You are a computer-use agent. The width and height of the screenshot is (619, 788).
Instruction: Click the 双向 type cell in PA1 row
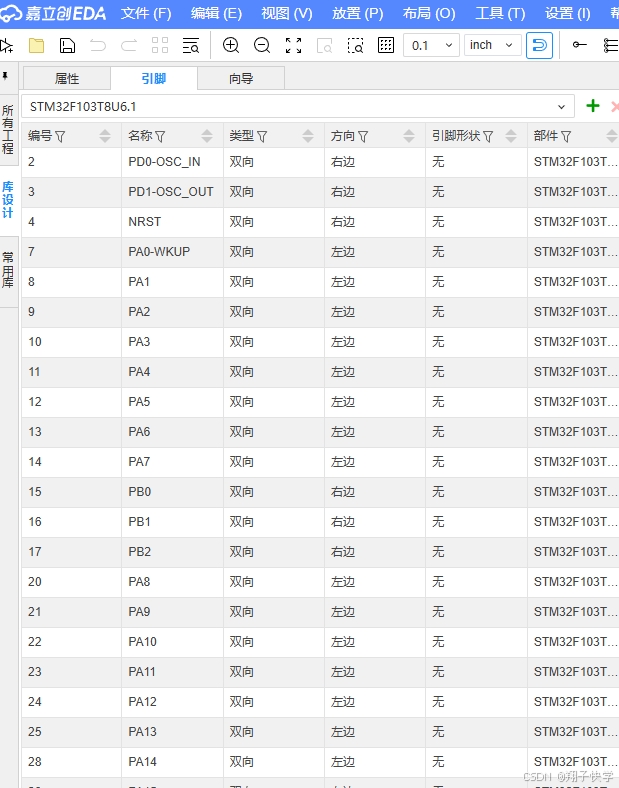(x=274, y=282)
